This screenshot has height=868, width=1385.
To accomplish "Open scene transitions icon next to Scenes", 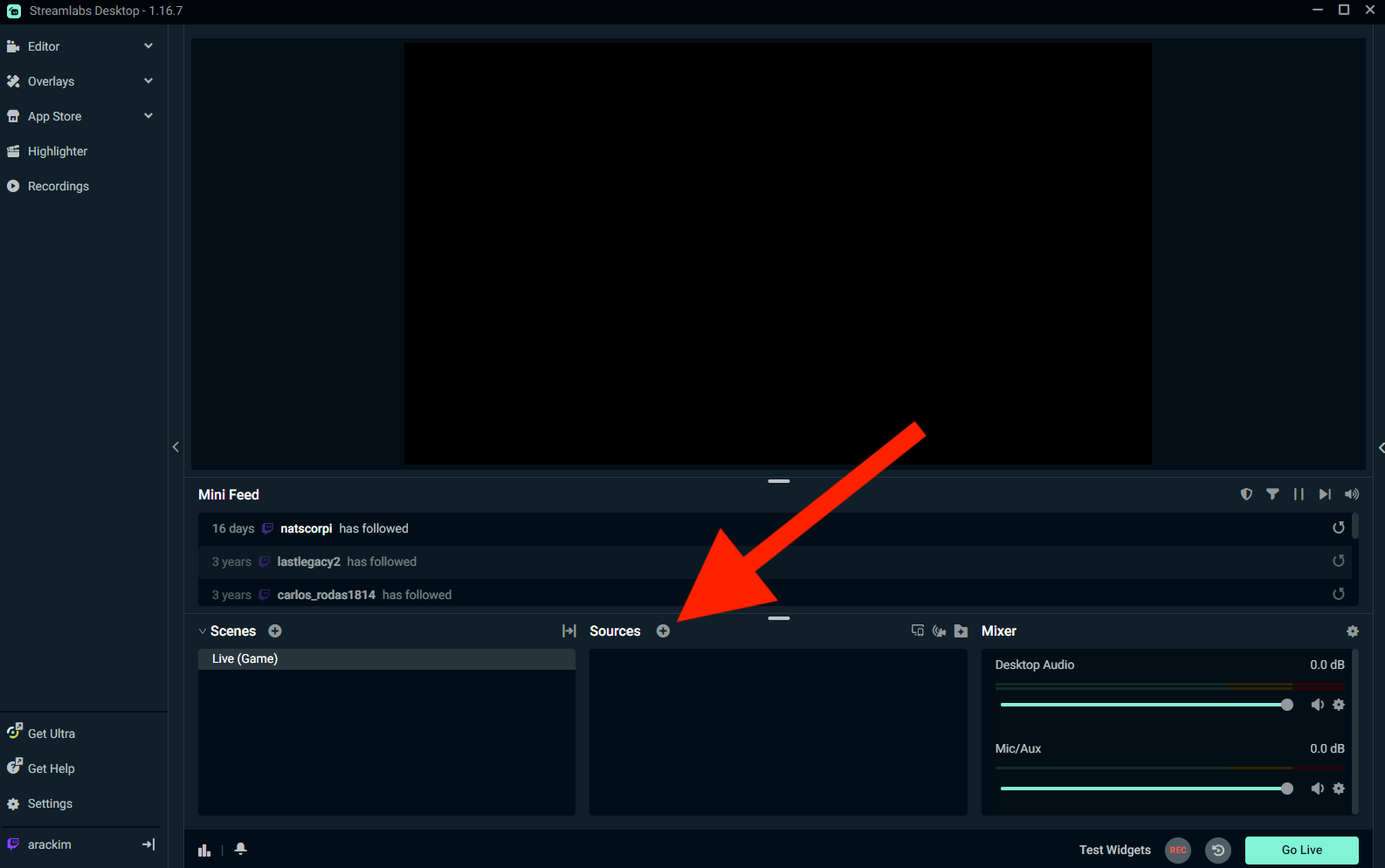I will click(569, 631).
